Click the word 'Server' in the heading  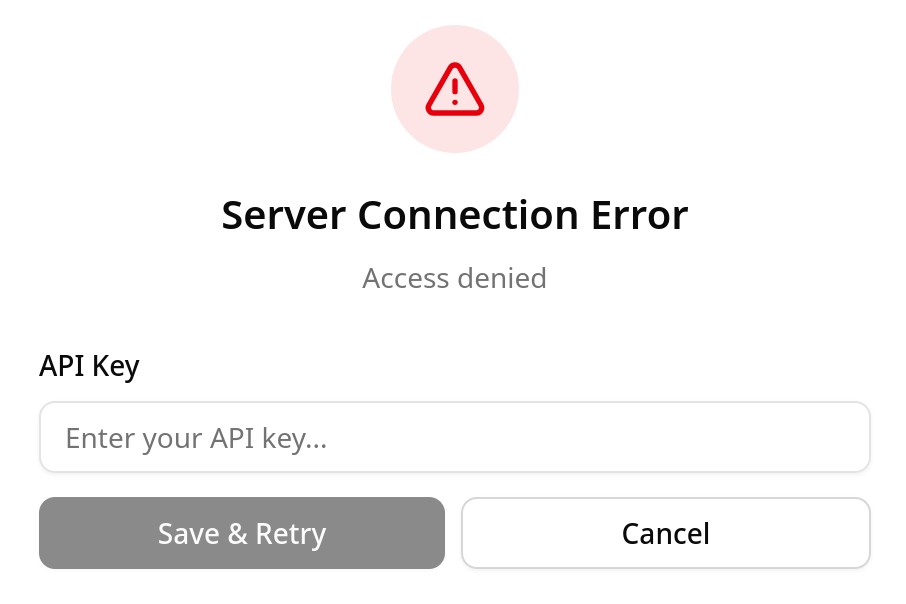click(x=283, y=216)
